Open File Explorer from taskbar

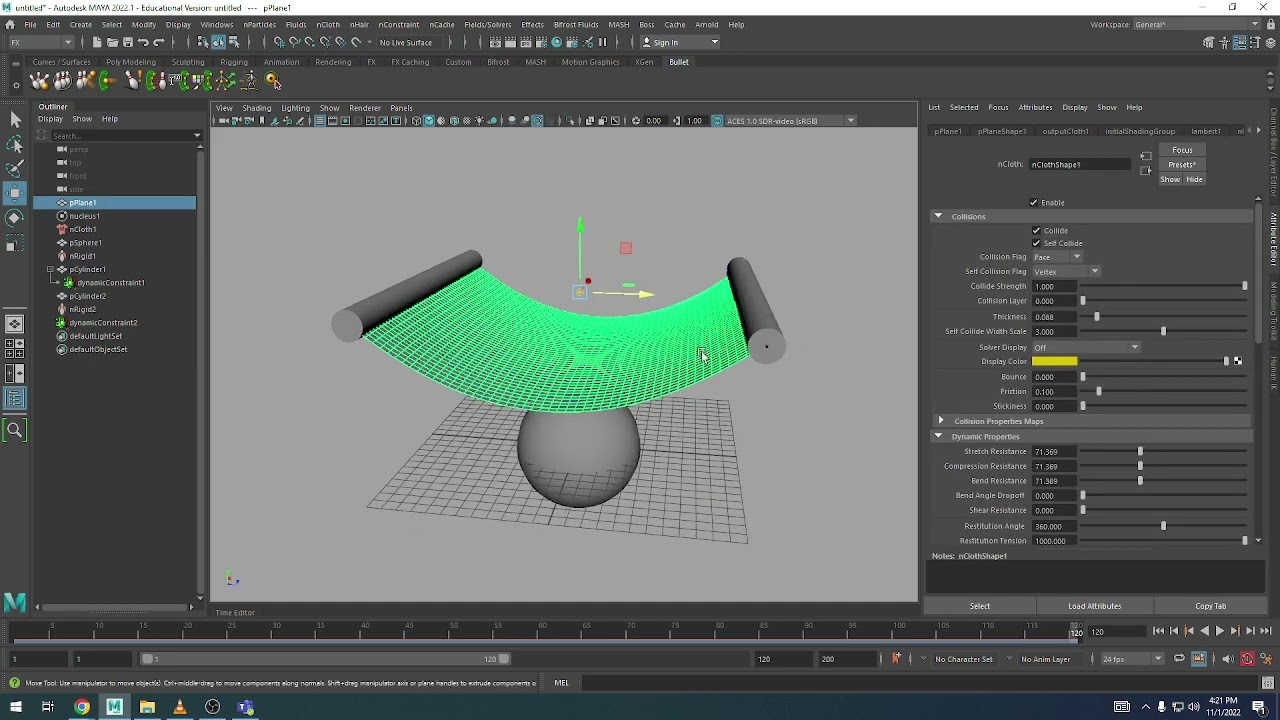[x=147, y=707]
